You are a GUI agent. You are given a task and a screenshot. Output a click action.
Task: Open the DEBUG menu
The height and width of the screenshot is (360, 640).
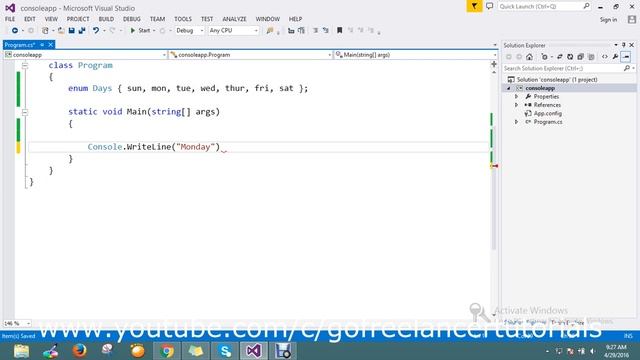pyautogui.click(x=131, y=19)
